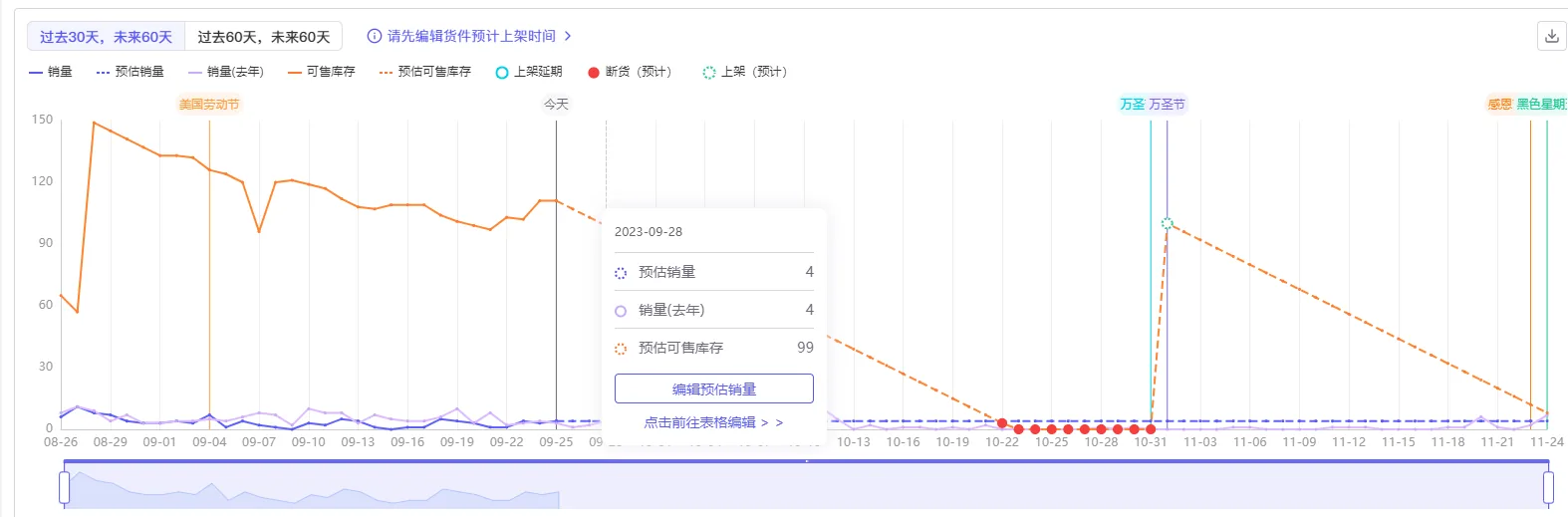Download chart via download icon
Screen dimensions: 1568x517
pos(1551,36)
